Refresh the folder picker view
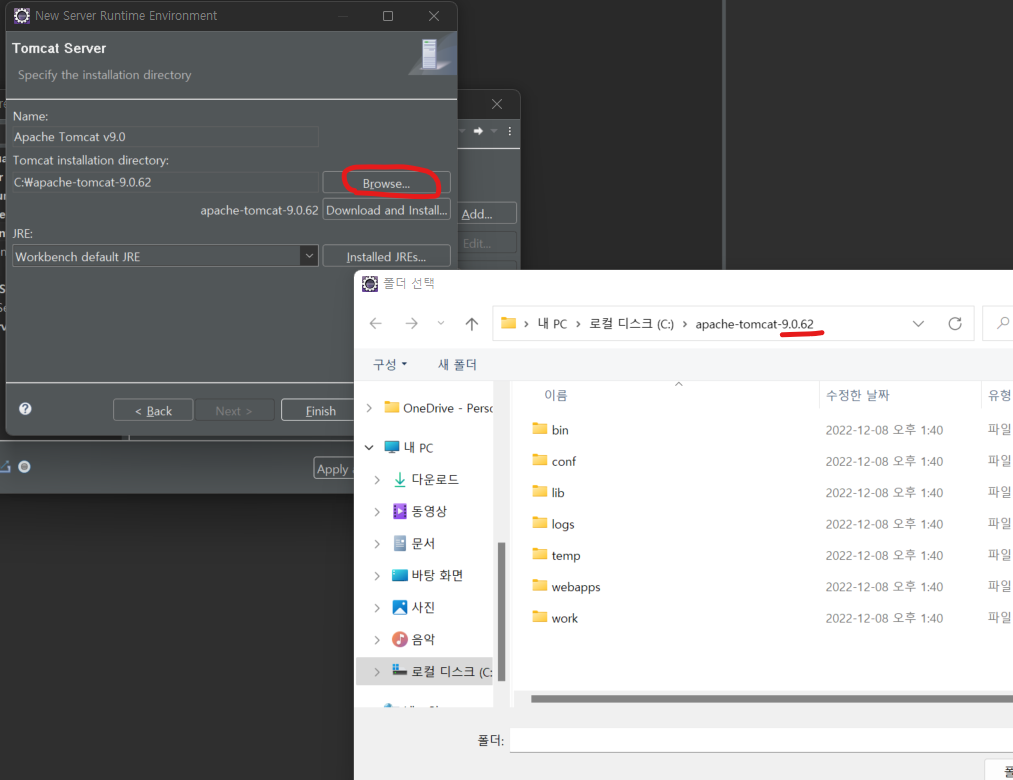Viewport: 1013px width, 780px height. coord(955,323)
